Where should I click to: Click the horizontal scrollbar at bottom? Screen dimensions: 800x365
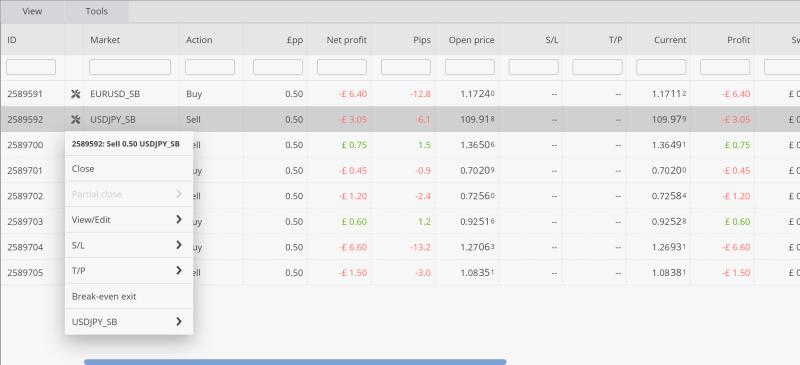click(x=295, y=362)
